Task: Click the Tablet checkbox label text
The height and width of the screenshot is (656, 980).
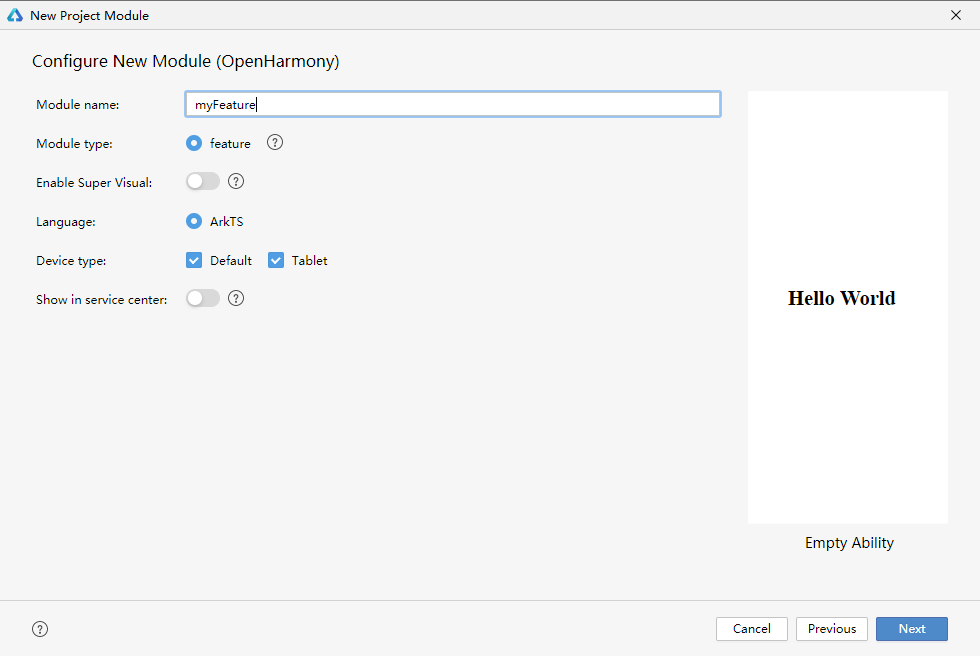Action: tap(309, 261)
